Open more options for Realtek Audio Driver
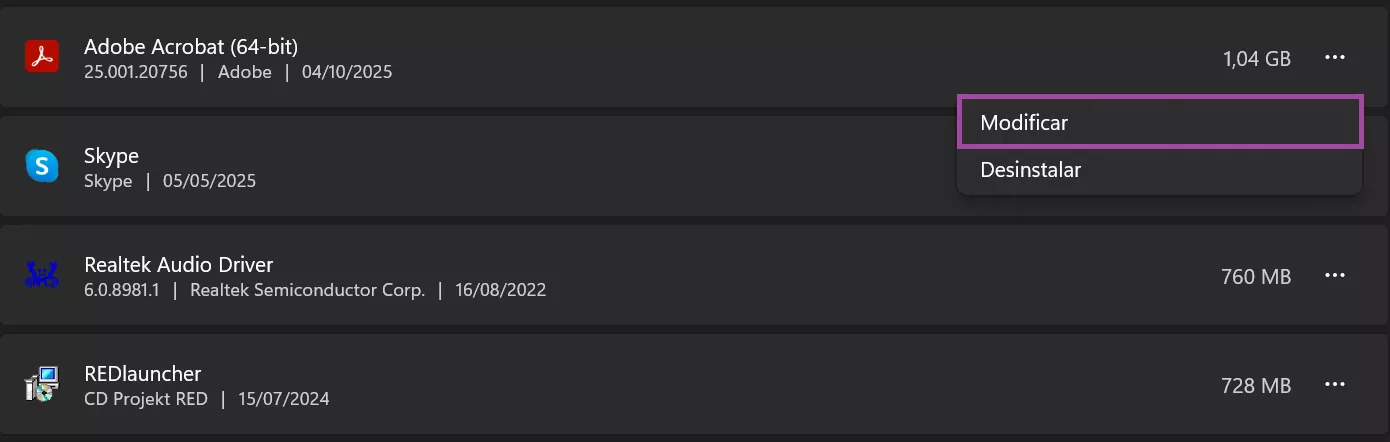This screenshot has height=442, width=1390. (x=1335, y=276)
